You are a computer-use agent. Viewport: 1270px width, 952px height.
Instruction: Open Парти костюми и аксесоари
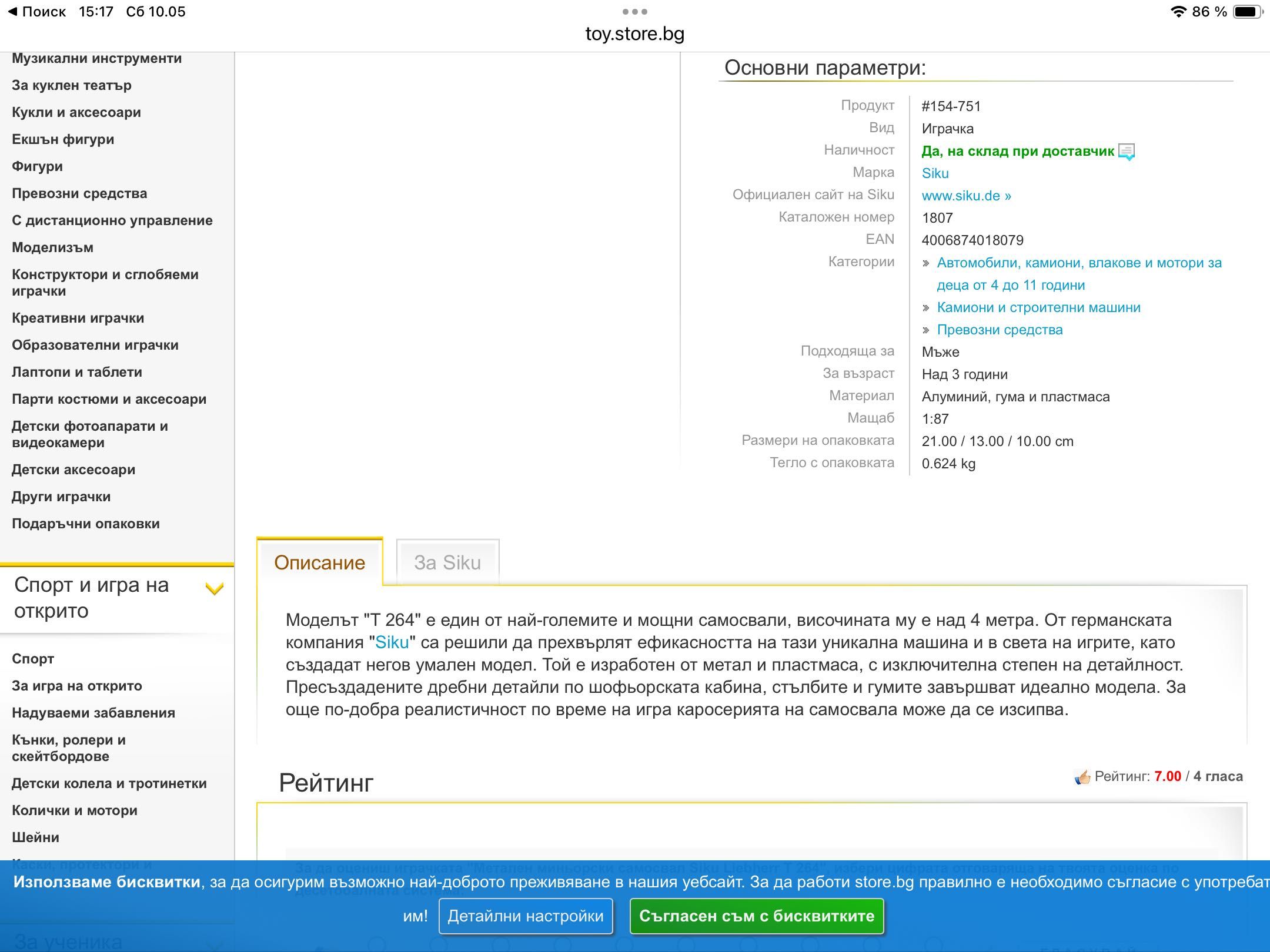[109, 399]
